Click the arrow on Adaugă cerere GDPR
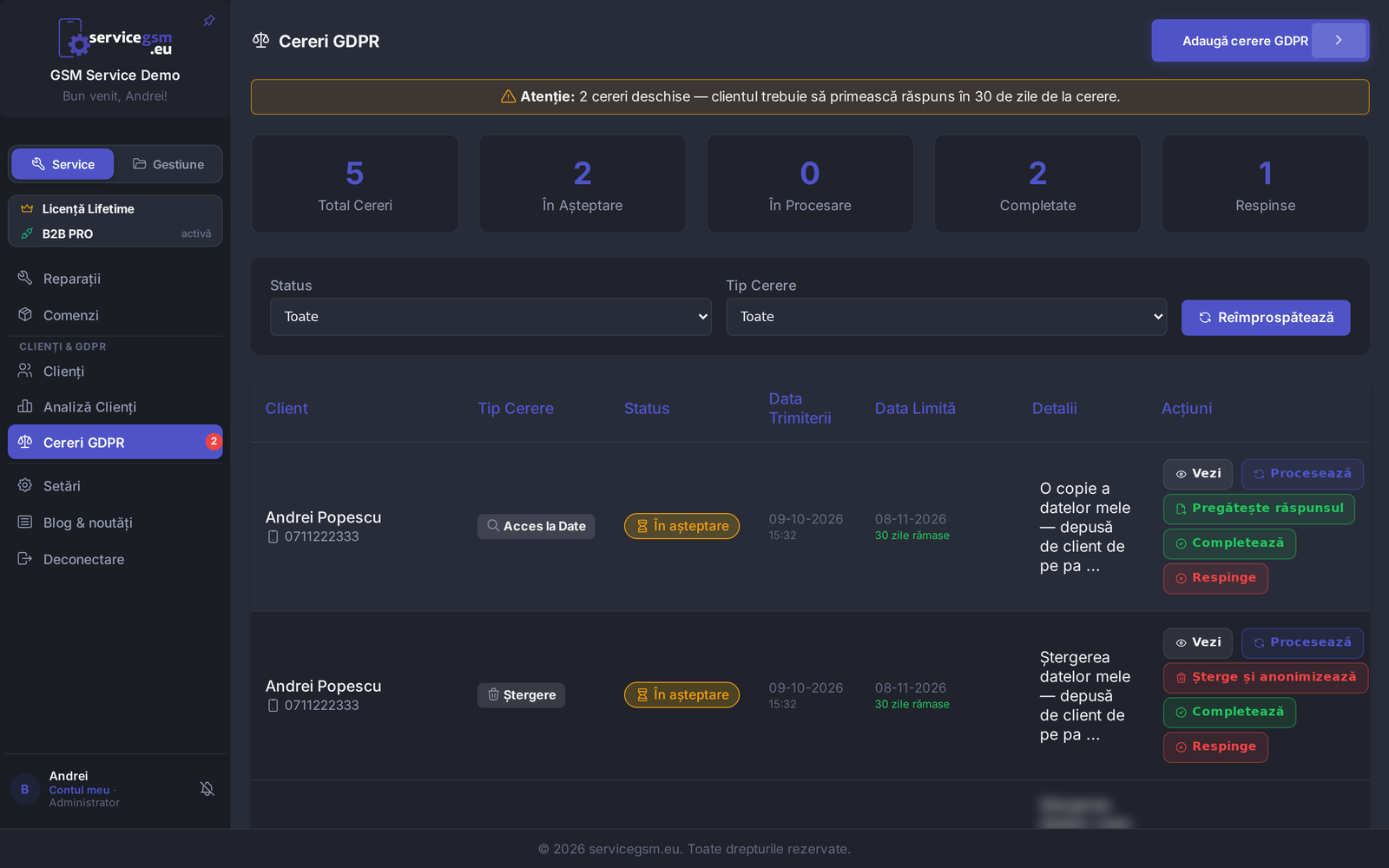Screen dimensions: 1389x868 click(1339, 41)
